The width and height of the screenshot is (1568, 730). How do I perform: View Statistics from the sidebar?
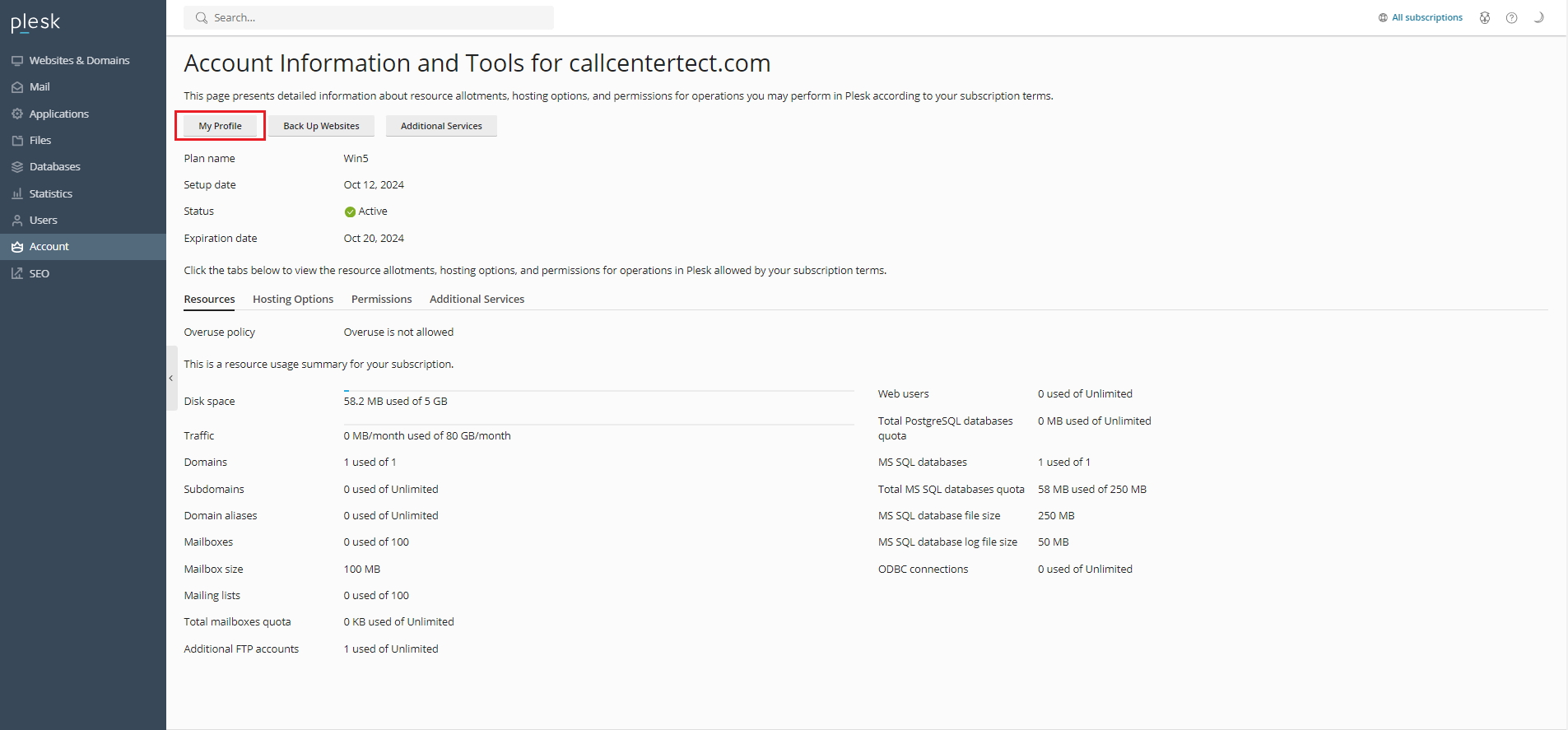pos(50,193)
